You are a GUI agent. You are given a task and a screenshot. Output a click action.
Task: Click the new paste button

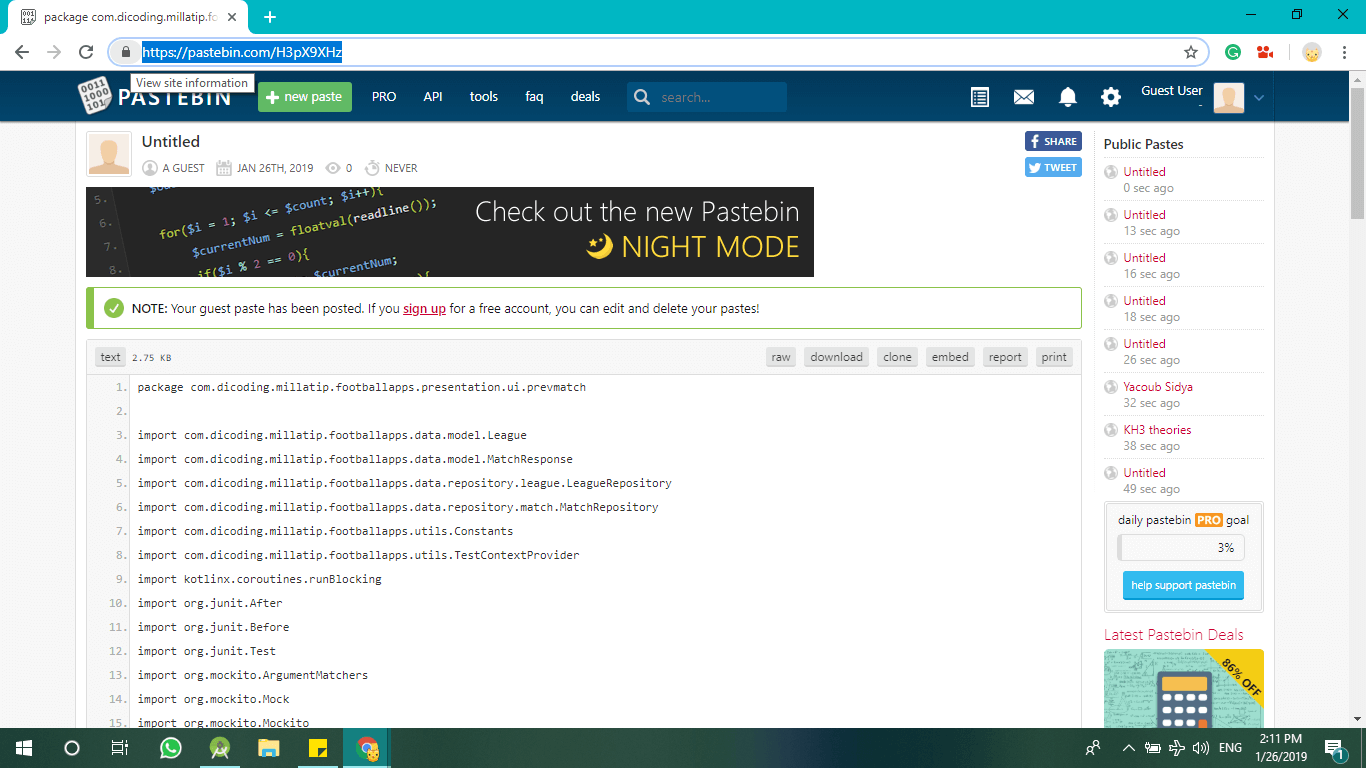pos(305,97)
